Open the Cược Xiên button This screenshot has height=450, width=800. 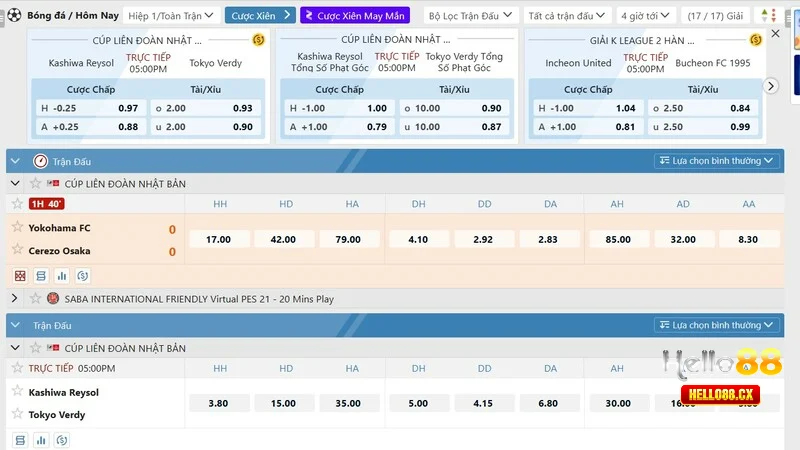click(260, 15)
